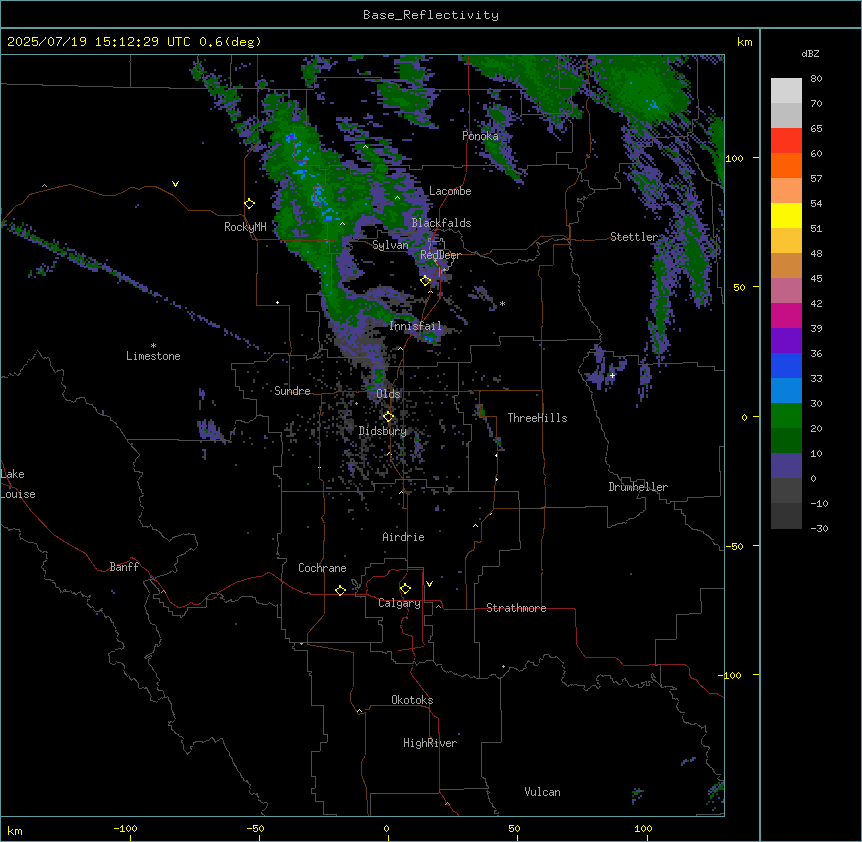Image resolution: width=862 pixels, height=842 pixels.
Task: Select the yellow diamond marker at Olds
Action: click(388, 417)
